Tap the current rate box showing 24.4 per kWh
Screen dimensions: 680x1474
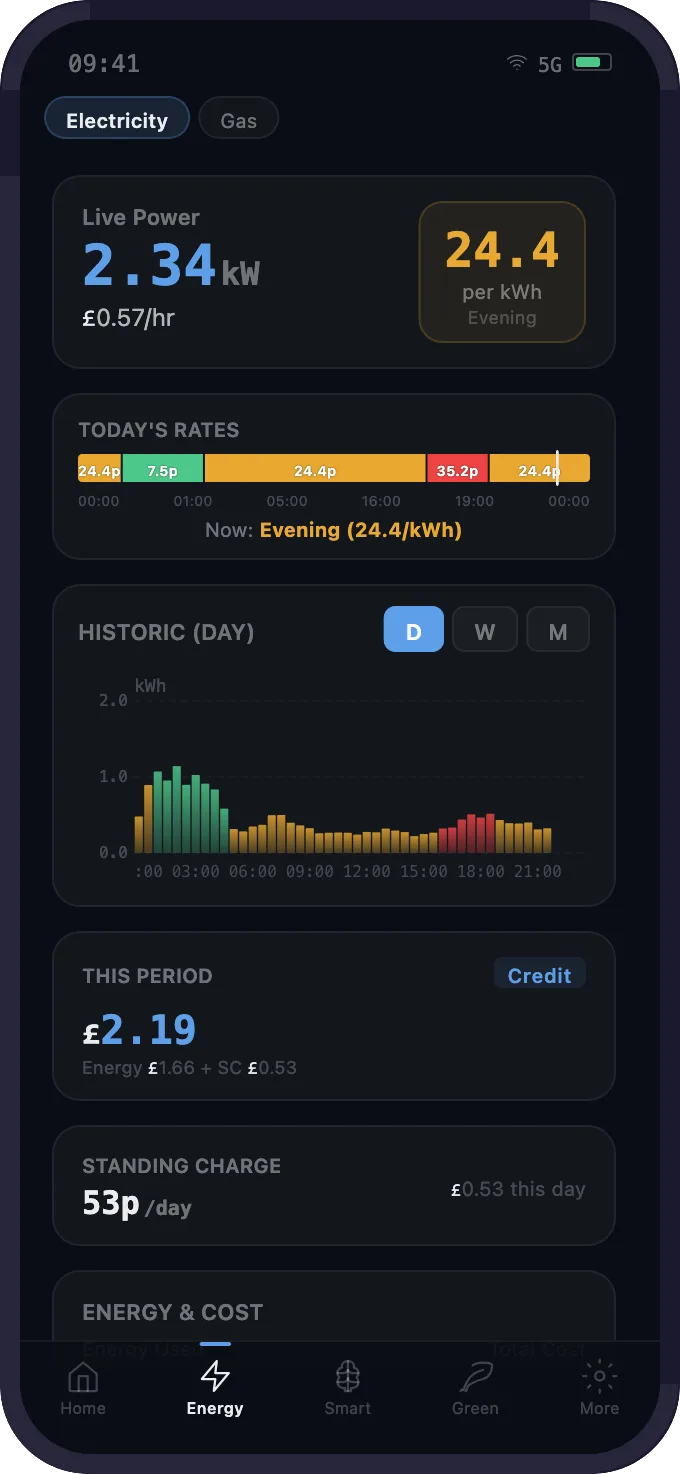click(x=502, y=270)
